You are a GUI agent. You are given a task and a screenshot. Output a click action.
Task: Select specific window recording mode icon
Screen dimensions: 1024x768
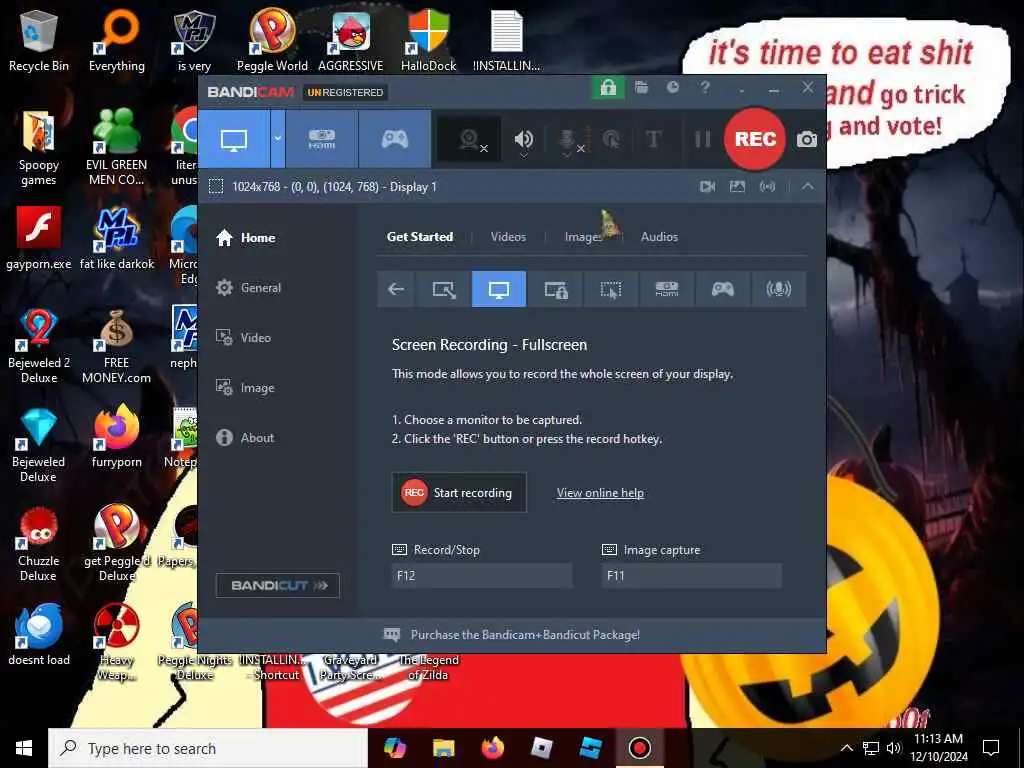click(555, 289)
